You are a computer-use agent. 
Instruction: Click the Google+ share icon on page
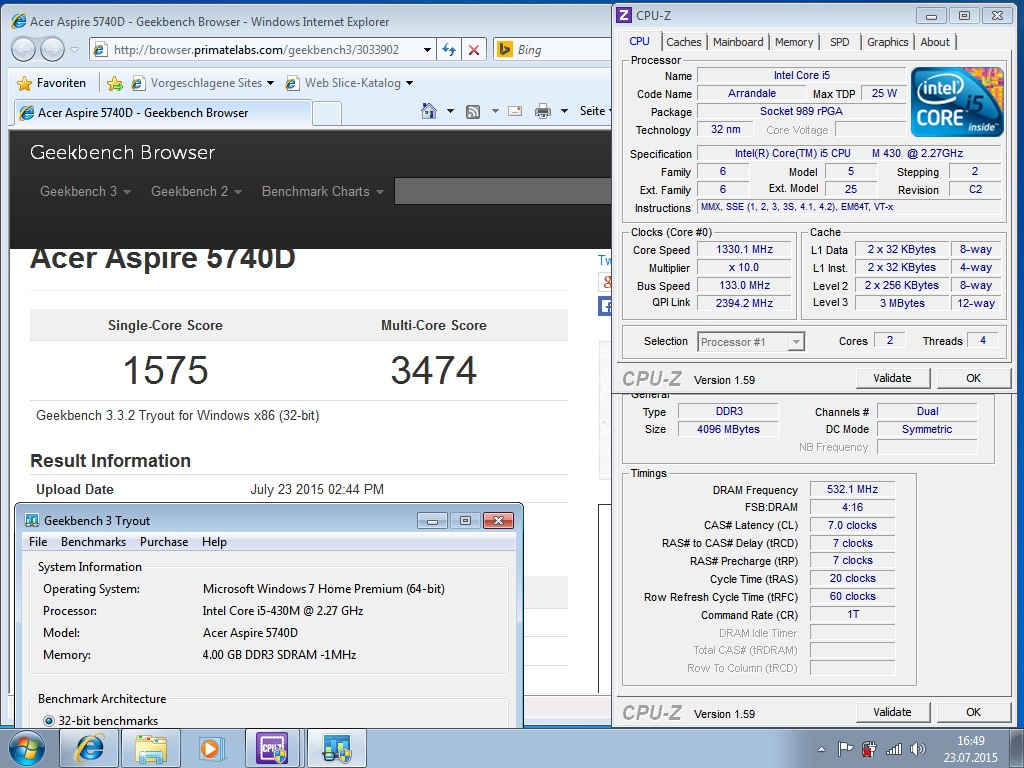tap(605, 281)
